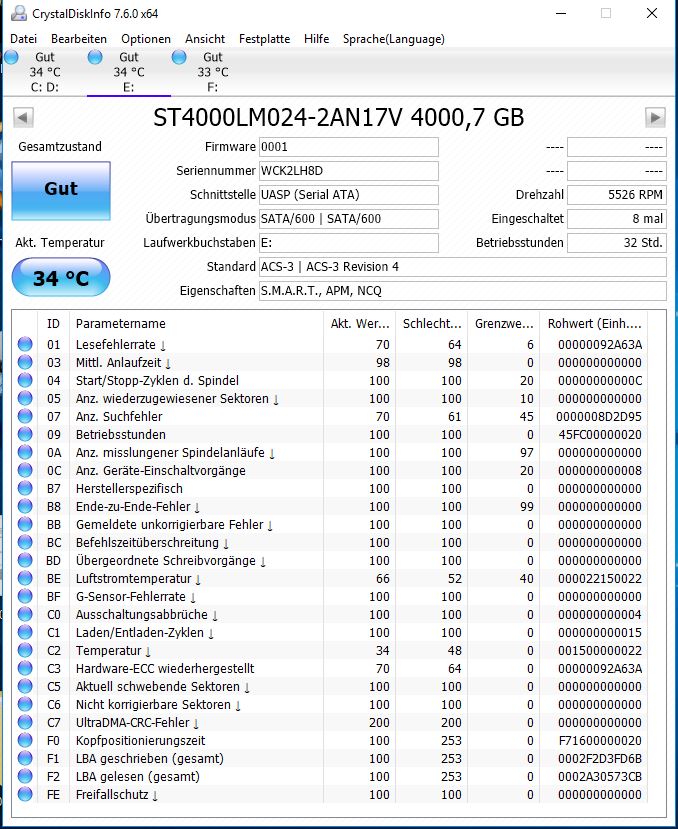Click status icon of UltraDMA-CRC-Fehler row

[x=25, y=722]
